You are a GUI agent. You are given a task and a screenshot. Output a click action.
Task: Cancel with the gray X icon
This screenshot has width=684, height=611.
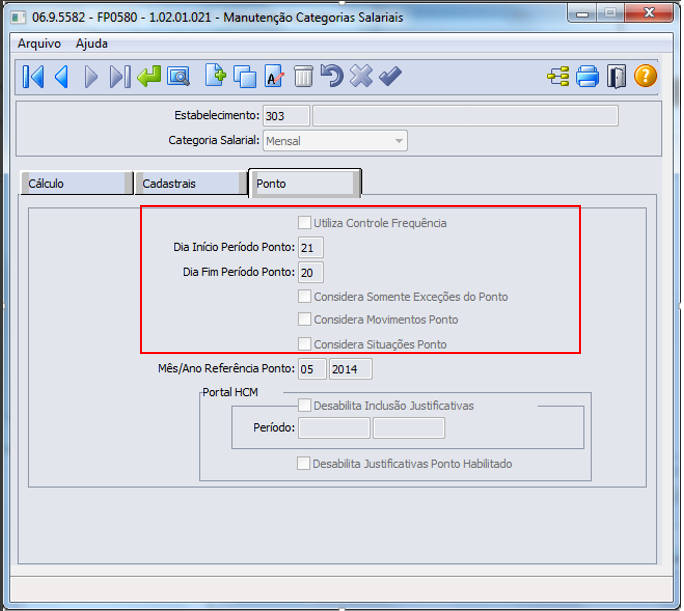361,76
